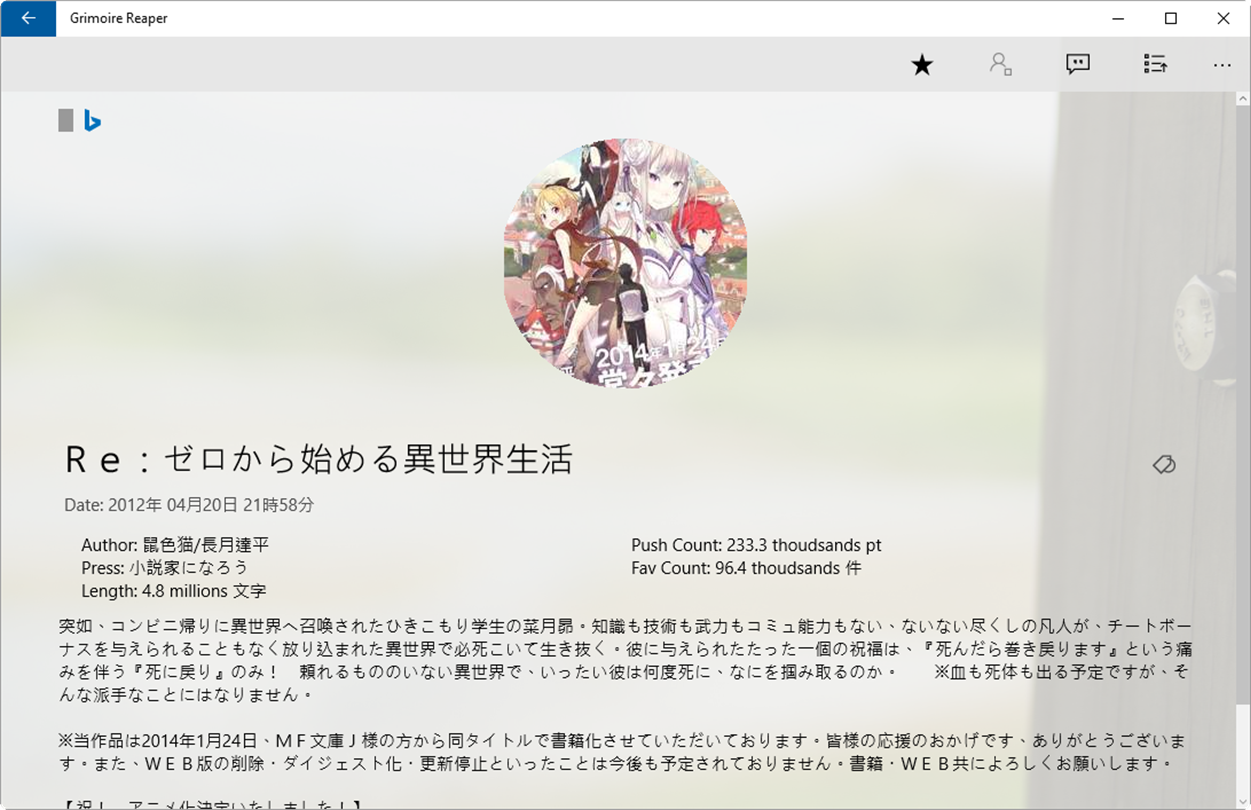The height and width of the screenshot is (810, 1251).
Task: Maximize the Grimoire Reaper window
Action: click(x=1171, y=18)
